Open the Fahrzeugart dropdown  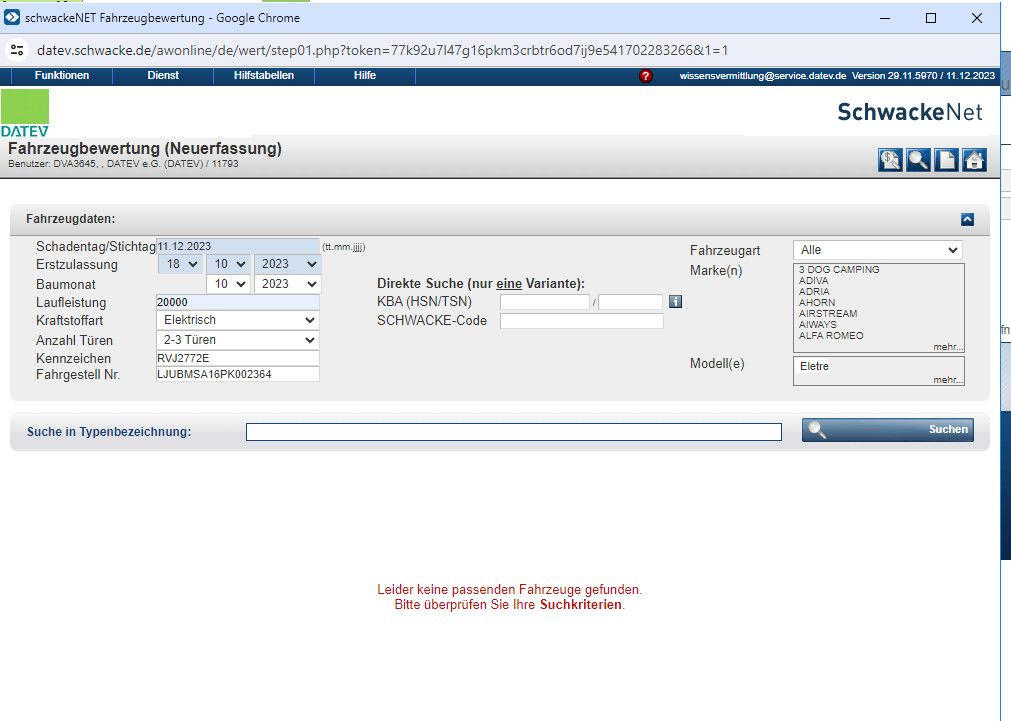pyautogui.click(x=877, y=250)
